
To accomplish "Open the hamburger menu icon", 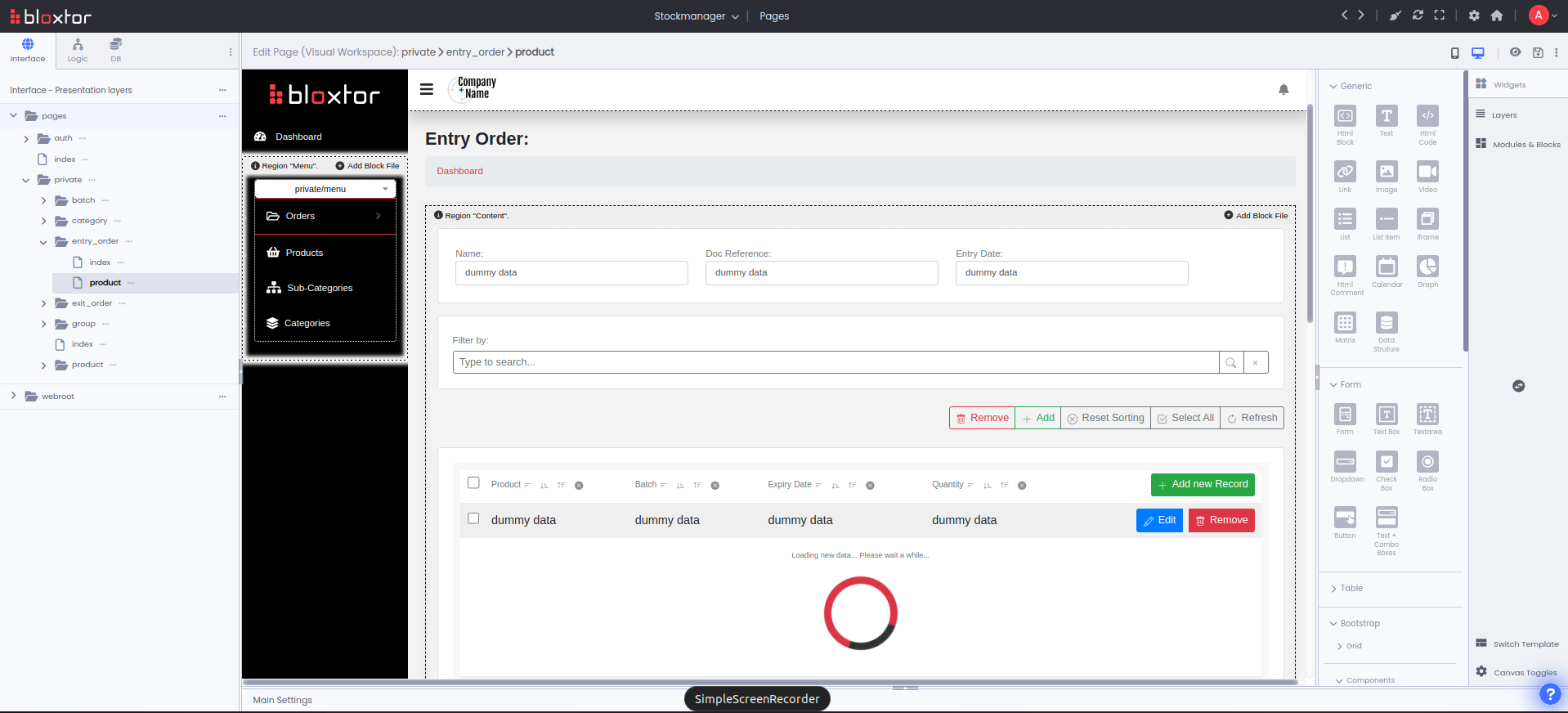I will (427, 89).
